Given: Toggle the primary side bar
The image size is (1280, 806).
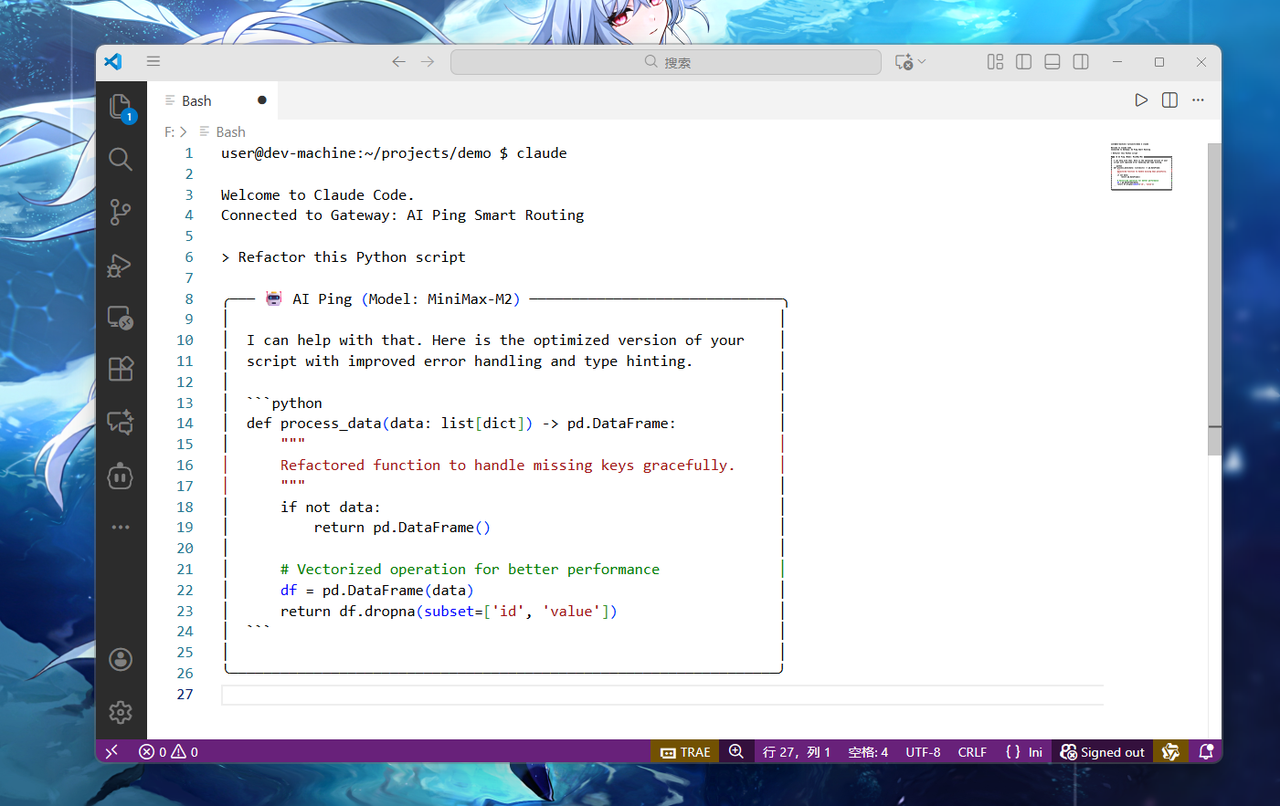Looking at the screenshot, I should [x=1024, y=62].
